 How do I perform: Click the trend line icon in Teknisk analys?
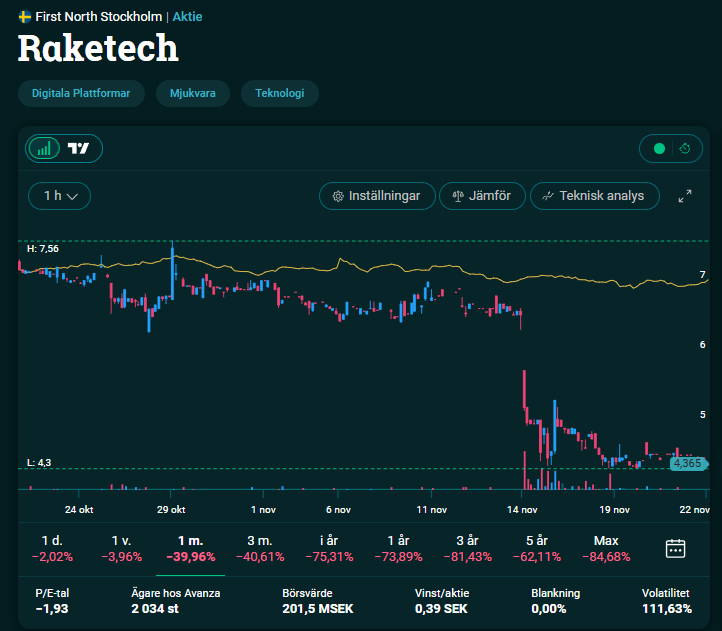(548, 196)
